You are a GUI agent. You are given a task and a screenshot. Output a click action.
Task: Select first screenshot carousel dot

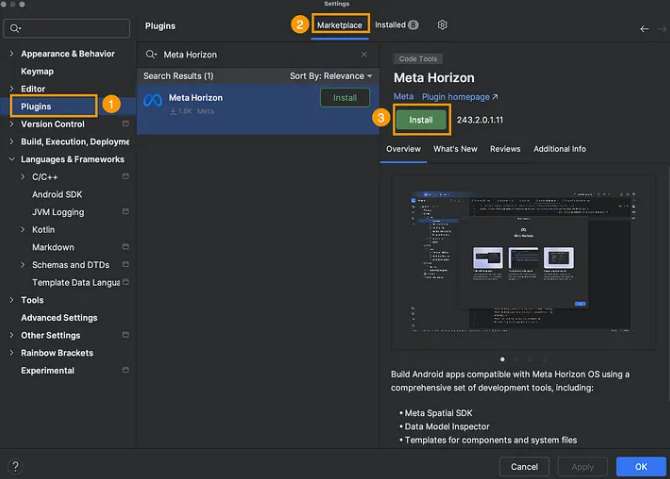pos(502,359)
